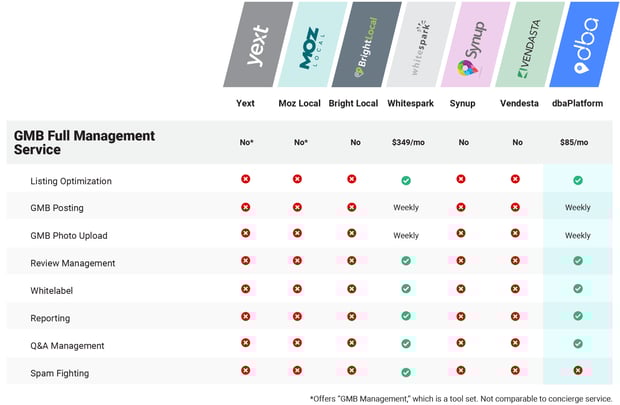Click the Weekly label for dbaPlatform GMB Posting
620x405 pixels.
point(578,208)
